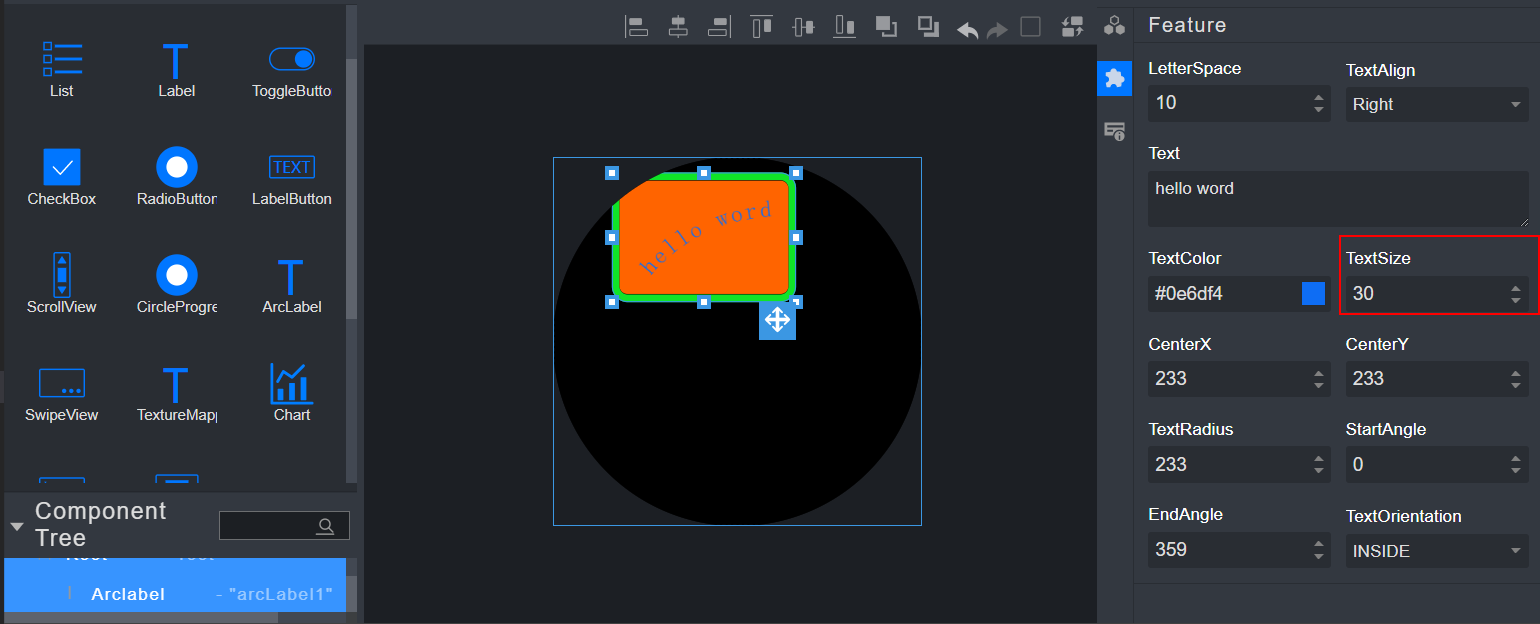Open the hexagon cluster side tab

pyautogui.click(x=1114, y=25)
